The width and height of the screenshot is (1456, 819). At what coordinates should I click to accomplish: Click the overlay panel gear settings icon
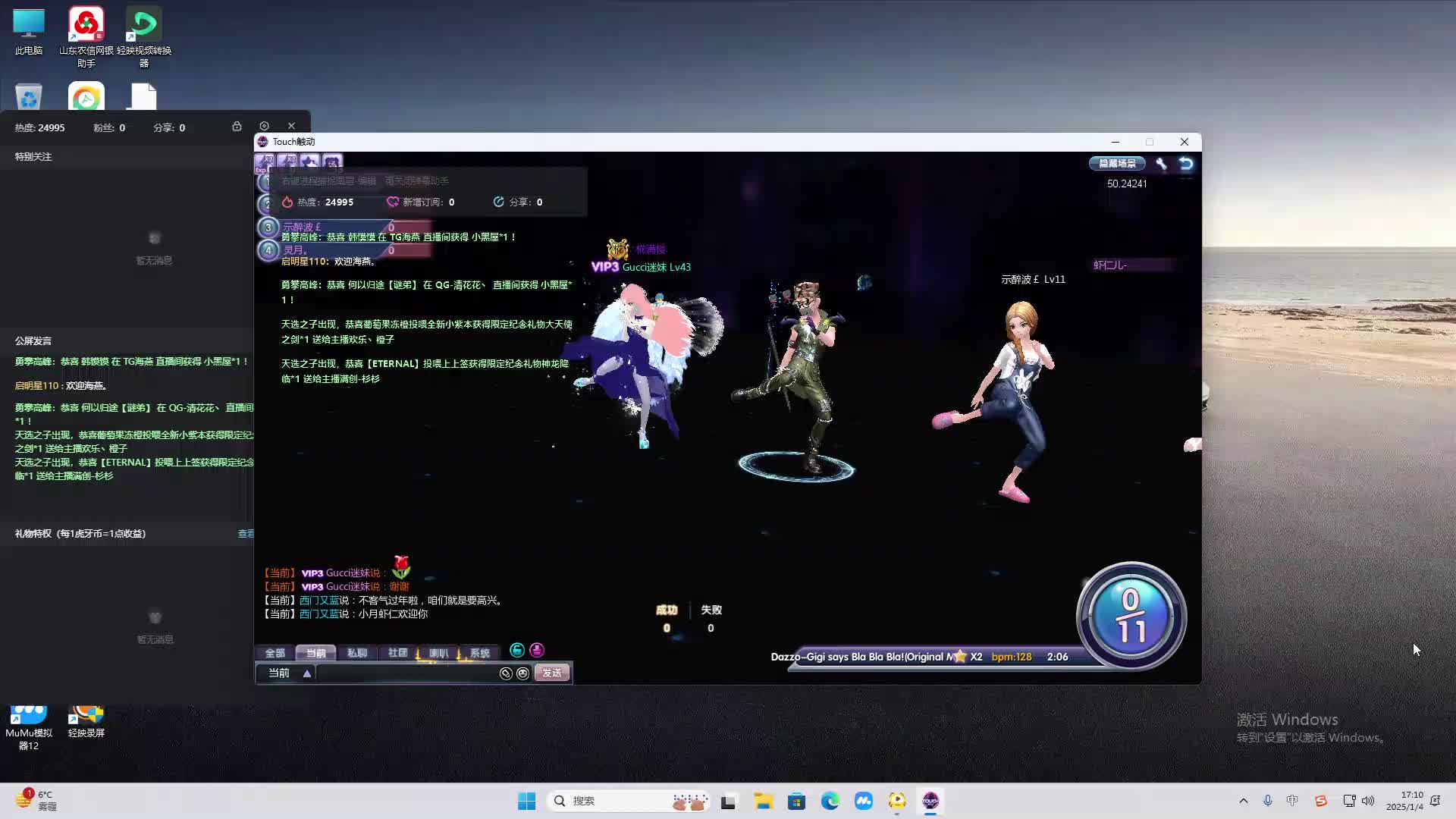tap(264, 126)
